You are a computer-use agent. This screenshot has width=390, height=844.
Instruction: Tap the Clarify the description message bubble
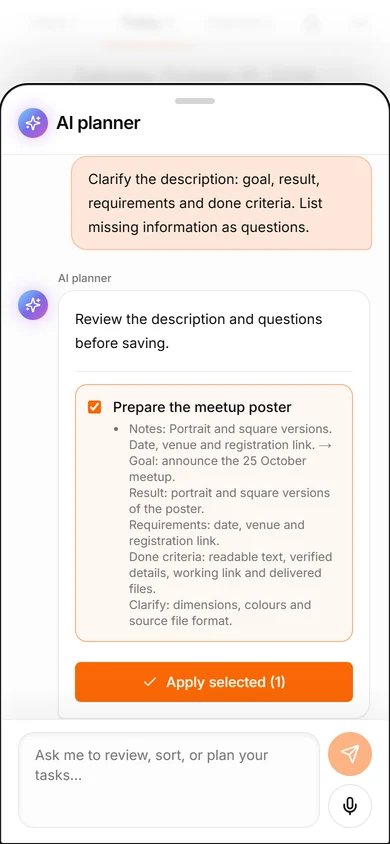point(221,203)
